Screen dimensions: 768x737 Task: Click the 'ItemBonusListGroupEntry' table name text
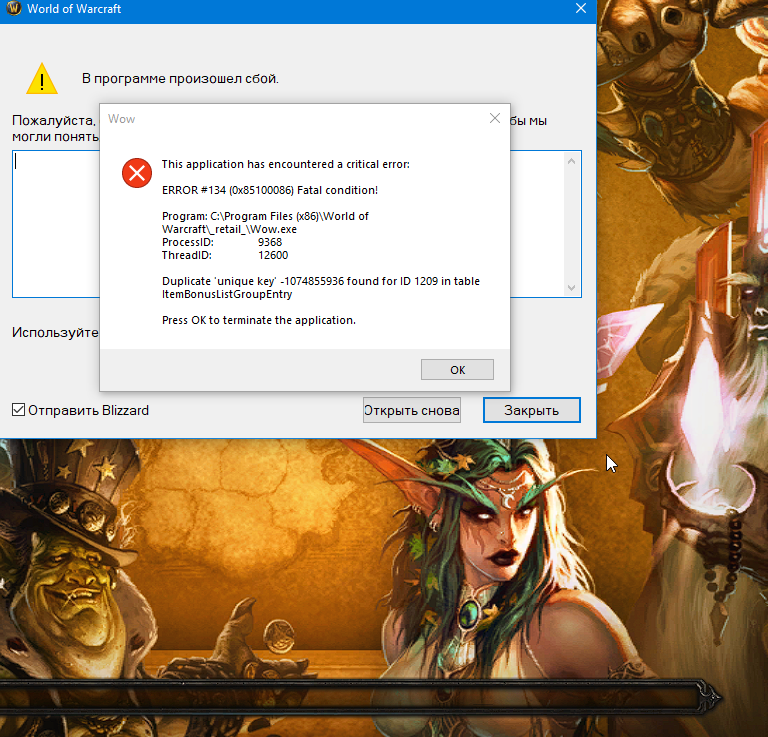[227, 294]
